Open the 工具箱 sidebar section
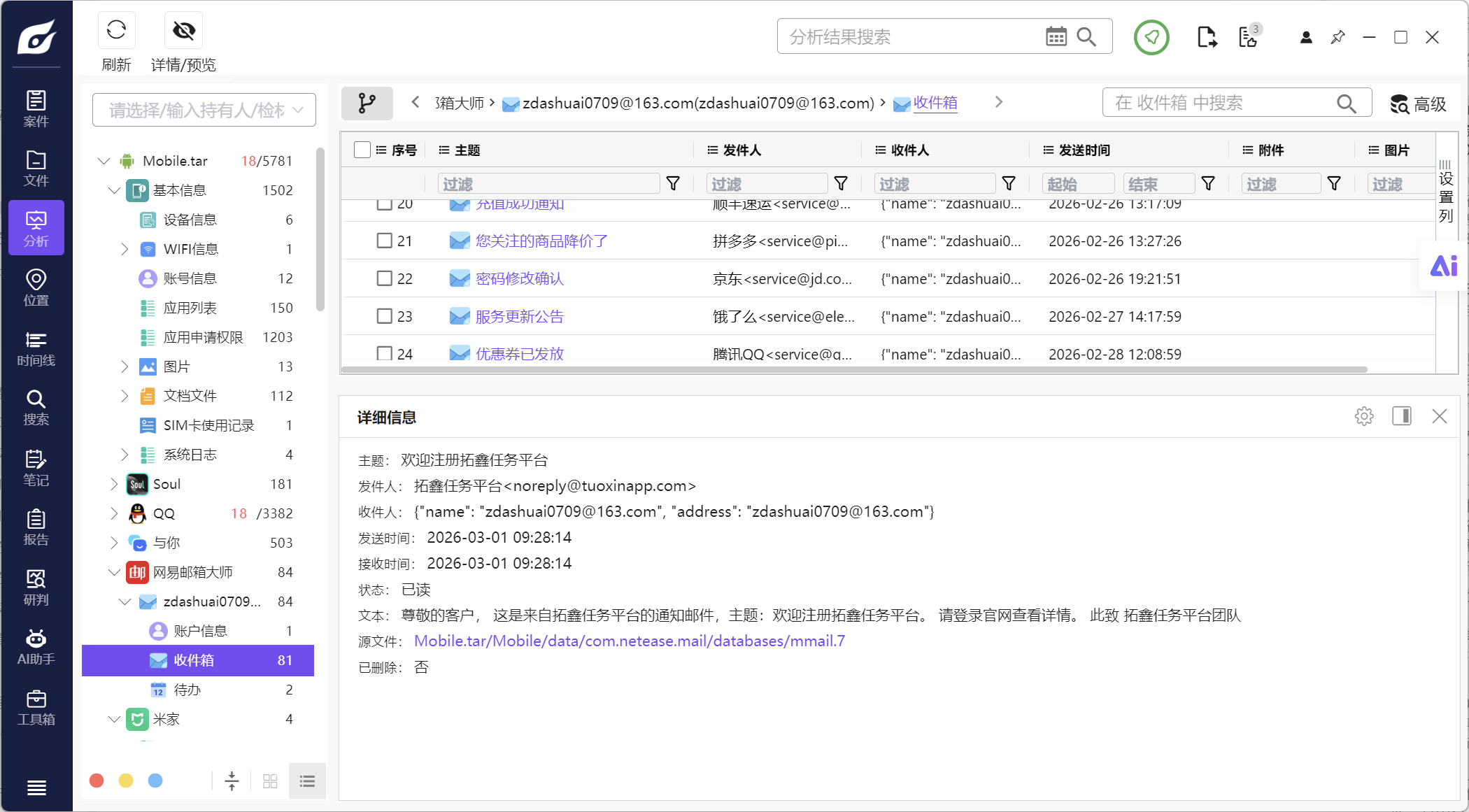The width and height of the screenshot is (1469, 812). [x=36, y=707]
